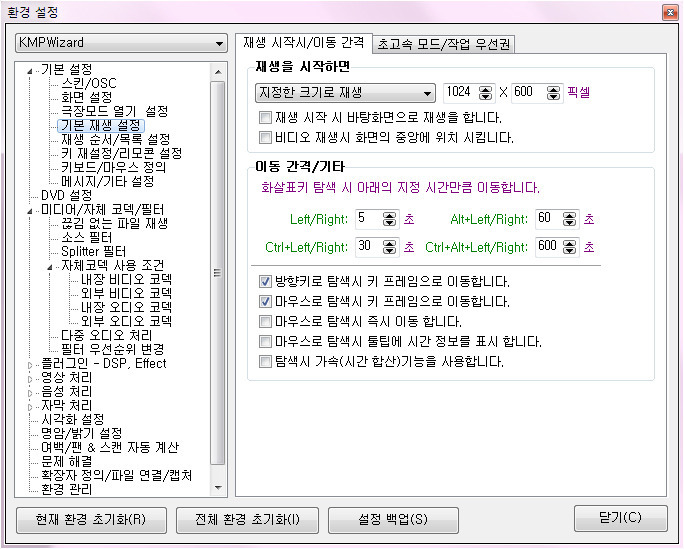Click 전체 환경 초기화(I) button
Screen dimensions: 684x549
click(247, 520)
